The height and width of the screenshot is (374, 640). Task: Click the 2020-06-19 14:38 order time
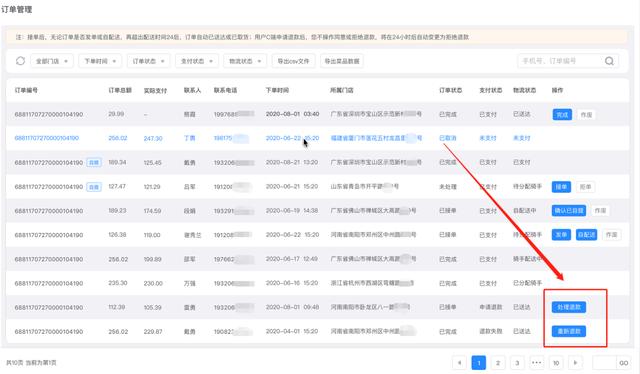pyautogui.click(x=292, y=210)
